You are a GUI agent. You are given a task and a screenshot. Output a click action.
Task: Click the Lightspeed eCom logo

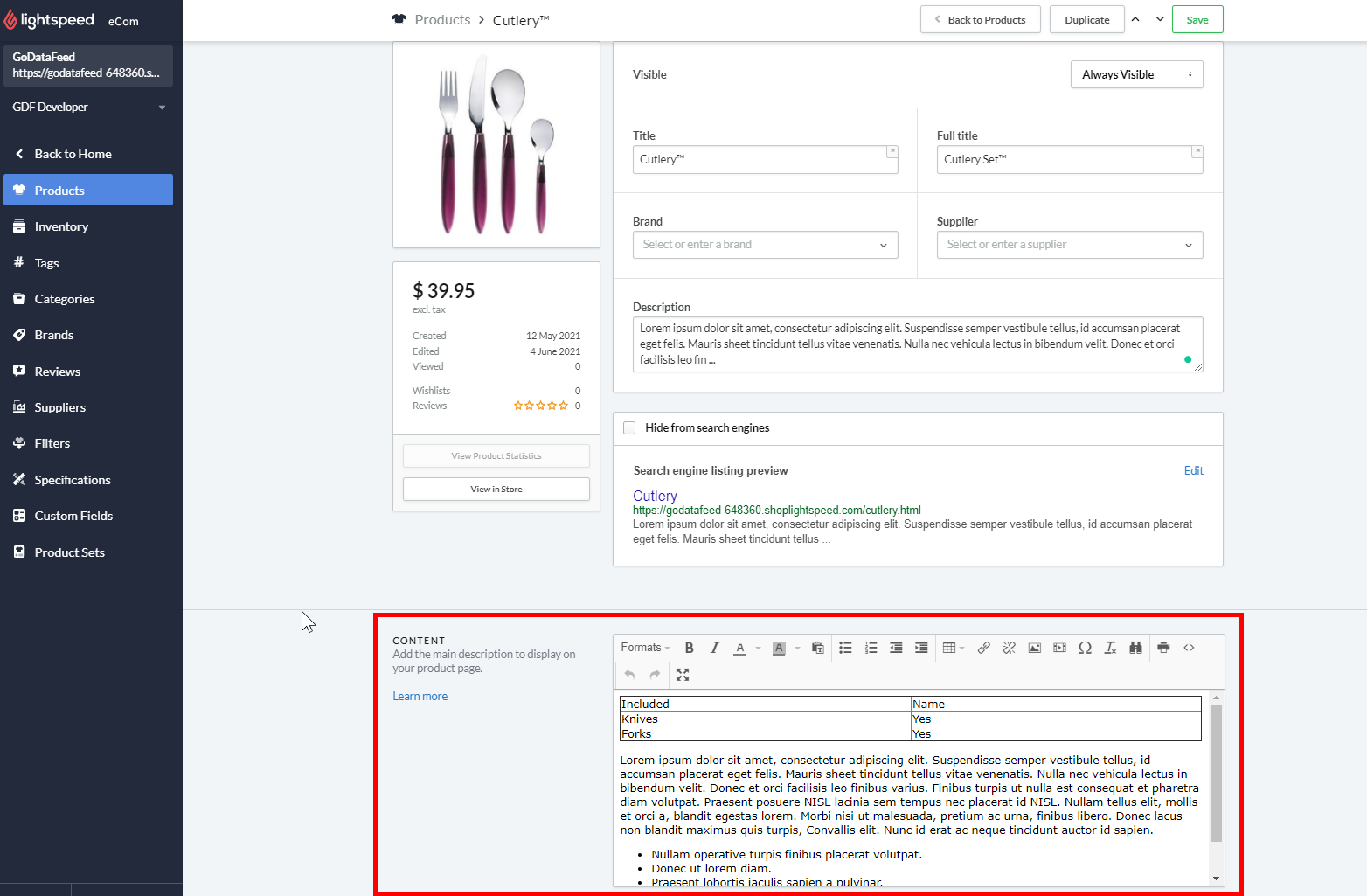(x=71, y=20)
